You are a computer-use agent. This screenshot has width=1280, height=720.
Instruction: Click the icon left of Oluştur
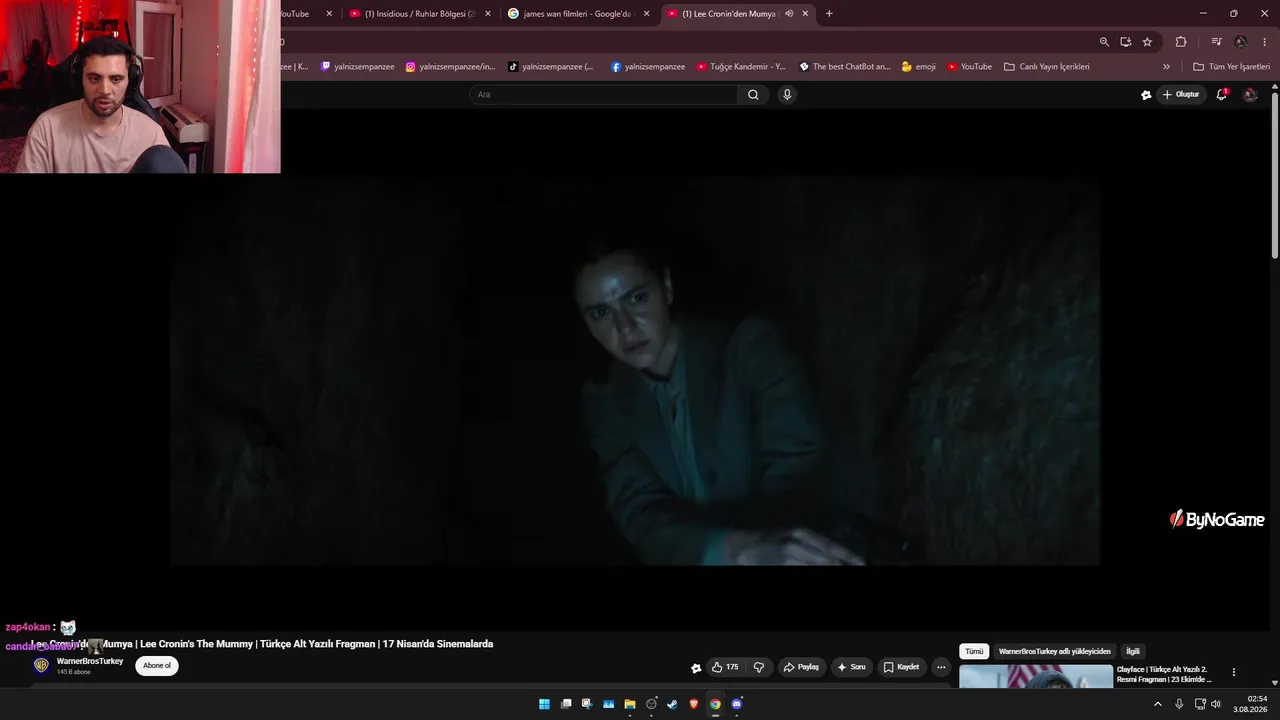pos(1146,95)
